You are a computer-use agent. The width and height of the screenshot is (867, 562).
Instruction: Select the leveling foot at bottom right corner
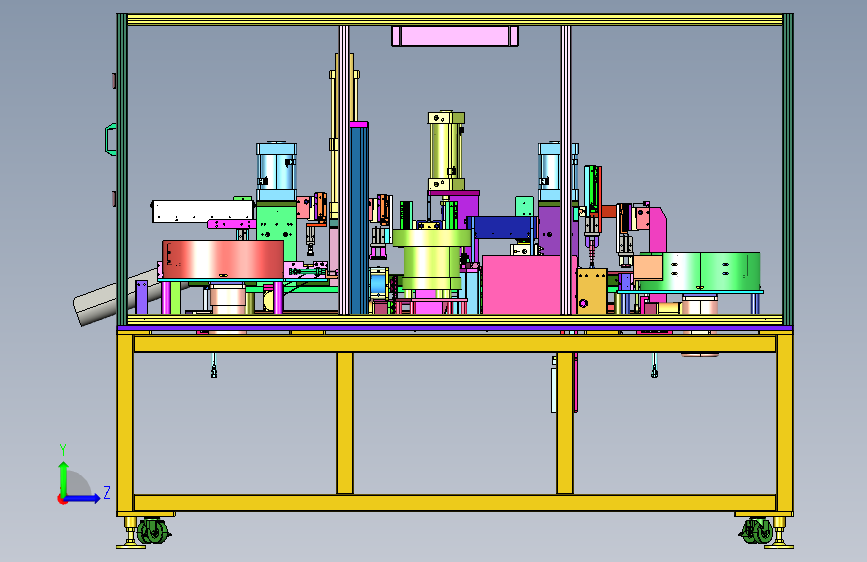point(779,533)
